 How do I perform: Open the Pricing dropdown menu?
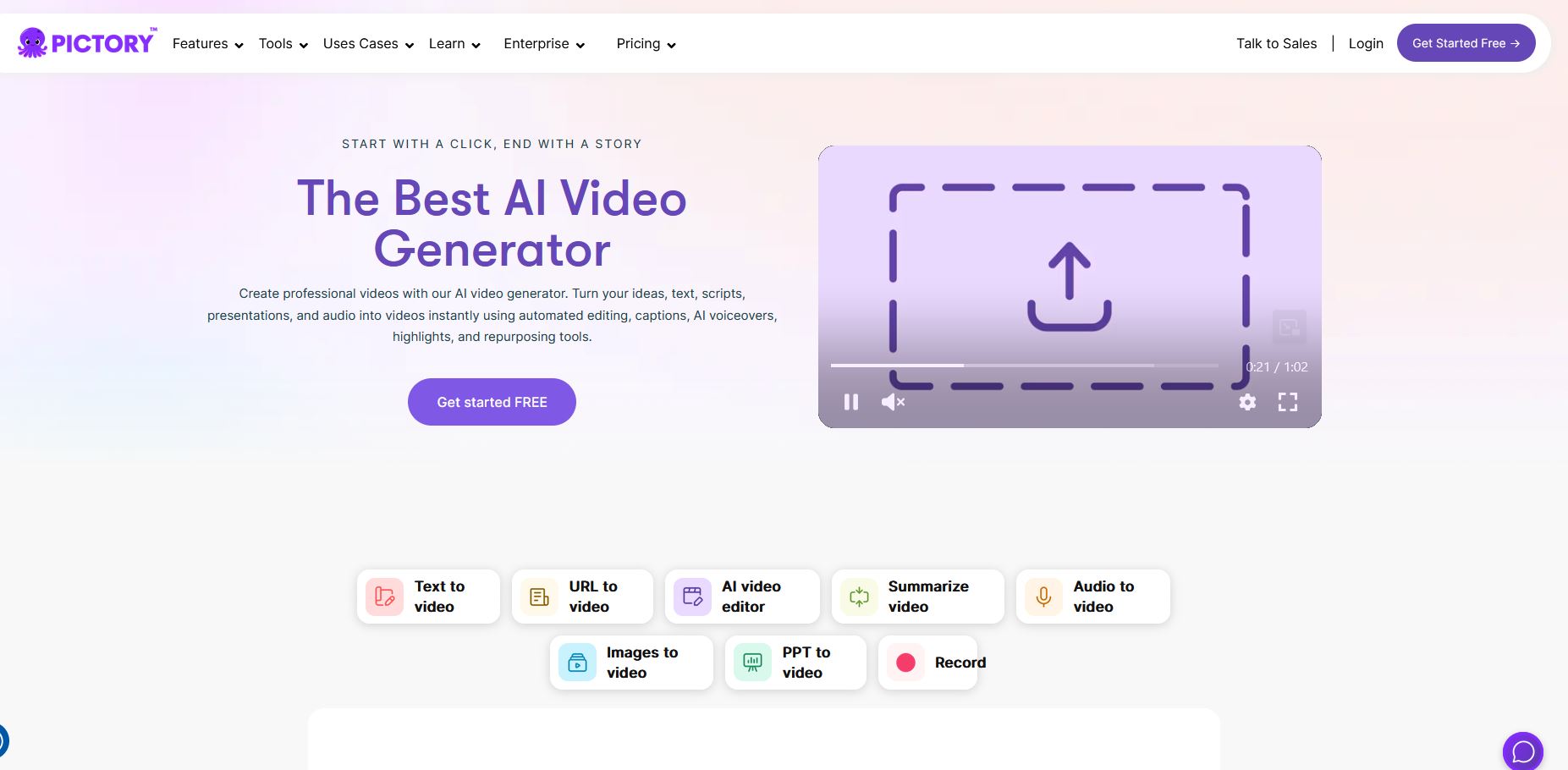[x=646, y=44]
